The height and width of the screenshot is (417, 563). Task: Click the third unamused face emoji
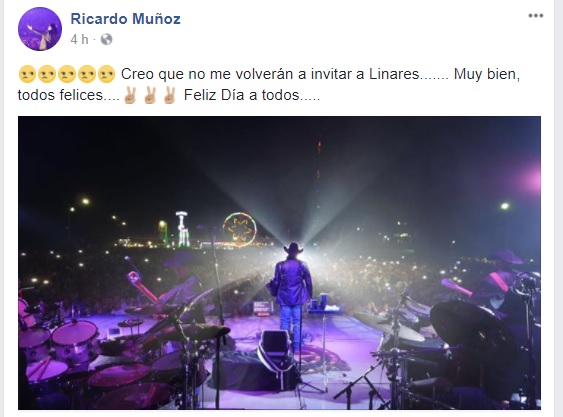point(67,74)
